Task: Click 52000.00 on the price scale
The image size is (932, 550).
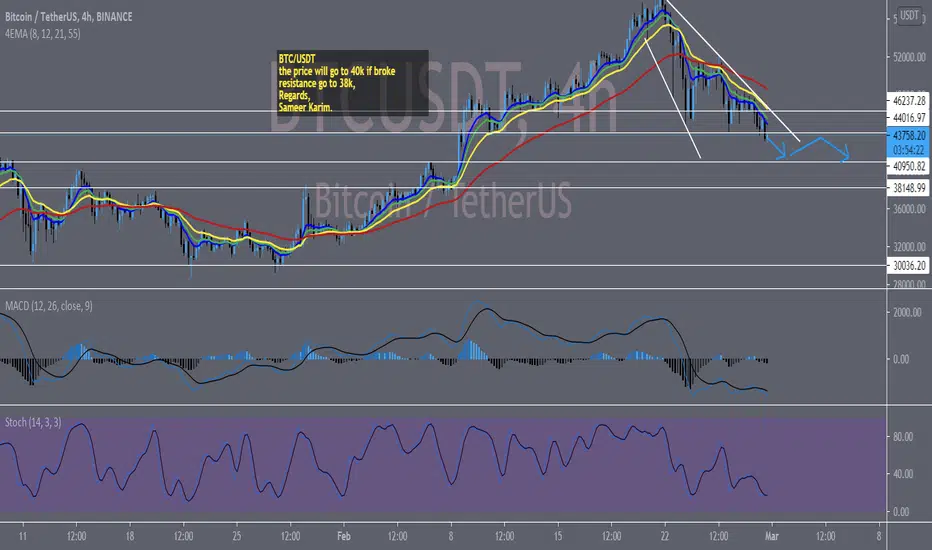Action: (x=909, y=57)
